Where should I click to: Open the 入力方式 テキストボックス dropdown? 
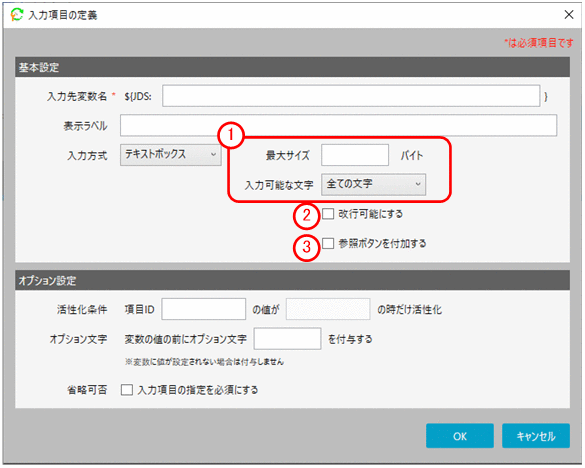pyautogui.click(x=171, y=155)
